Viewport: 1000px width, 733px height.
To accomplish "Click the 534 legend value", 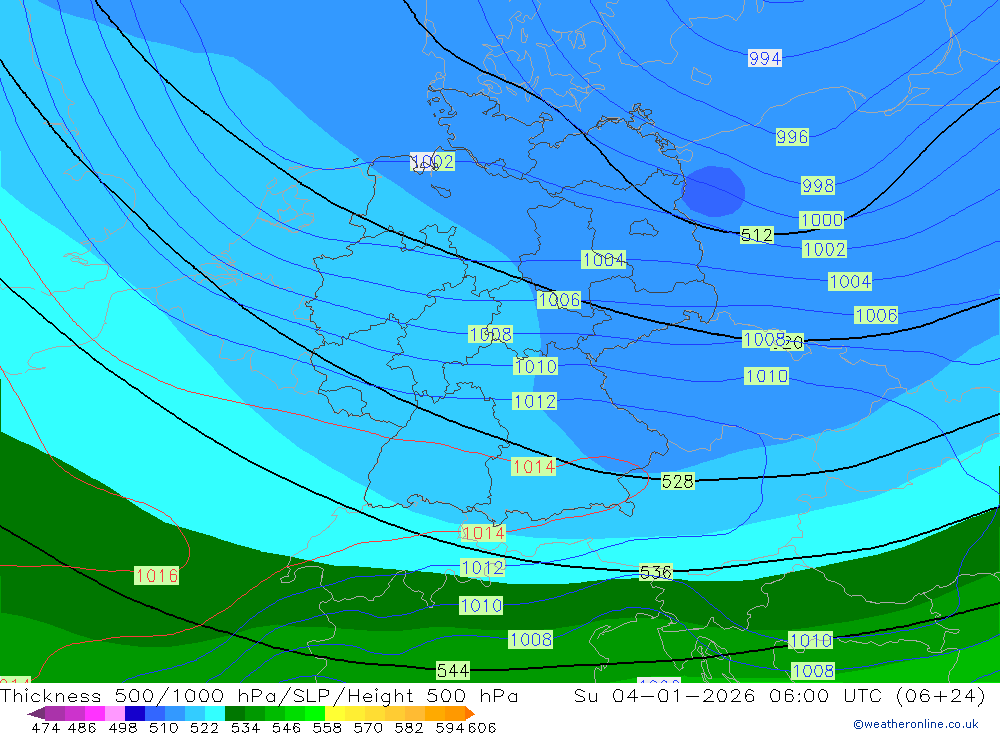I will coord(244,727).
